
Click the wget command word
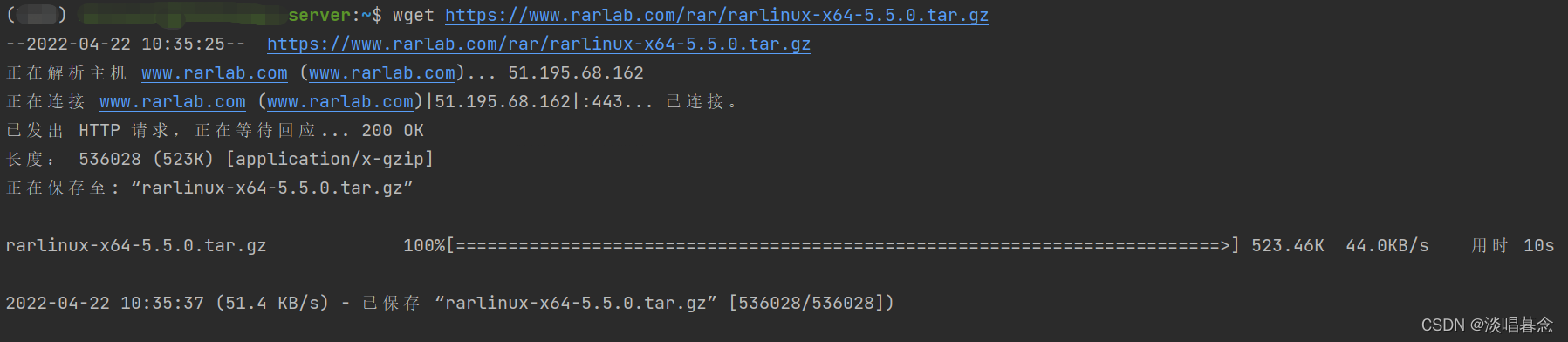pos(414,16)
